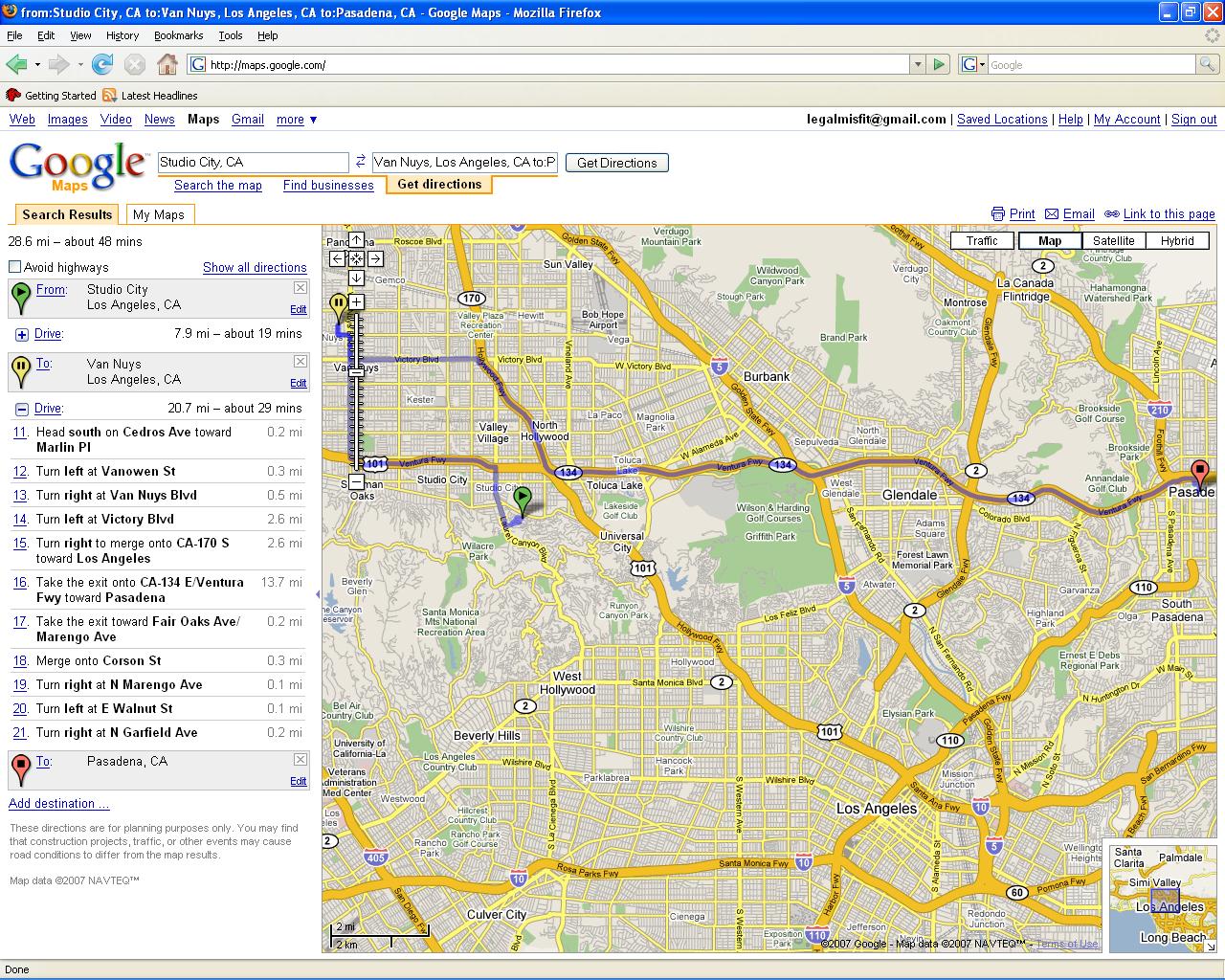Open Link to this page
The height and width of the screenshot is (980, 1225).
coord(1169,214)
